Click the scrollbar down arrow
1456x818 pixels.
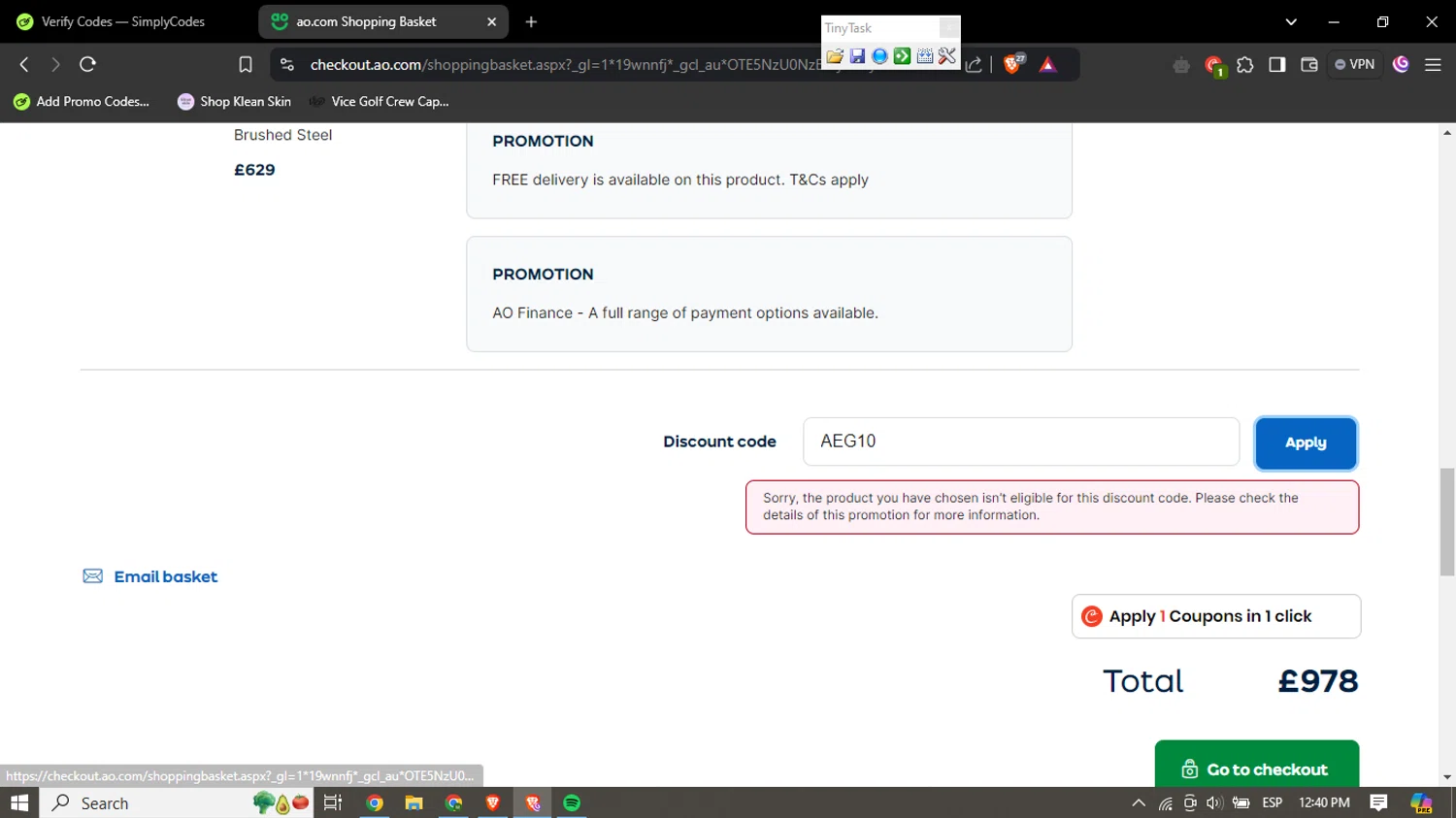[1447, 777]
